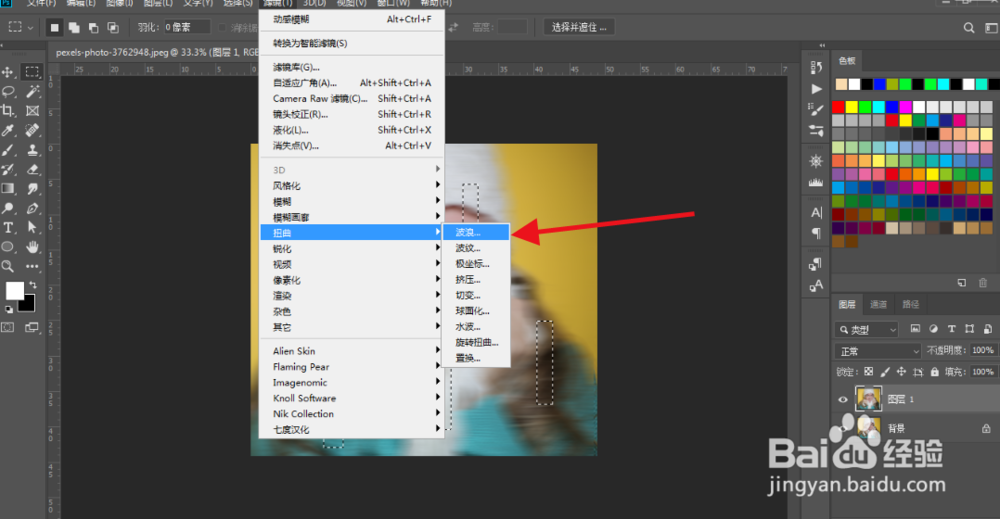Swap foreground and background colors
Screen dimensions: 1000x519
[33, 285]
